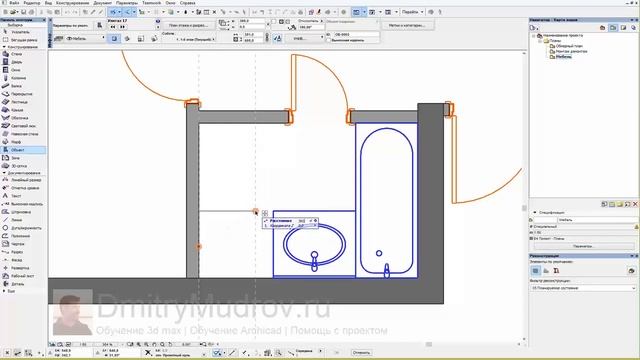Viewport: 640px width, 360px height.
Task: Collapse the project root node in Navigator
Action: [533, 36]
